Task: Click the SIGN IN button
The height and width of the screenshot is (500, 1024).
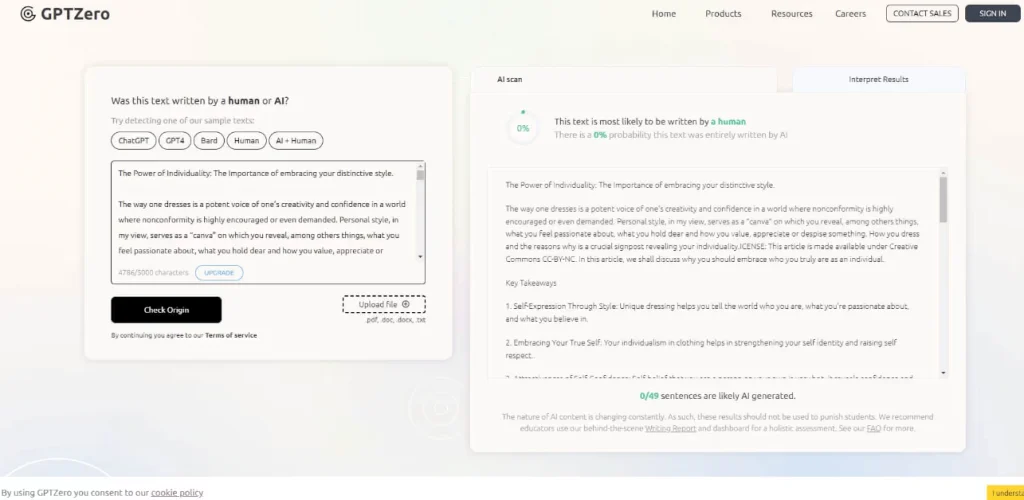Action: coord(992,14)
